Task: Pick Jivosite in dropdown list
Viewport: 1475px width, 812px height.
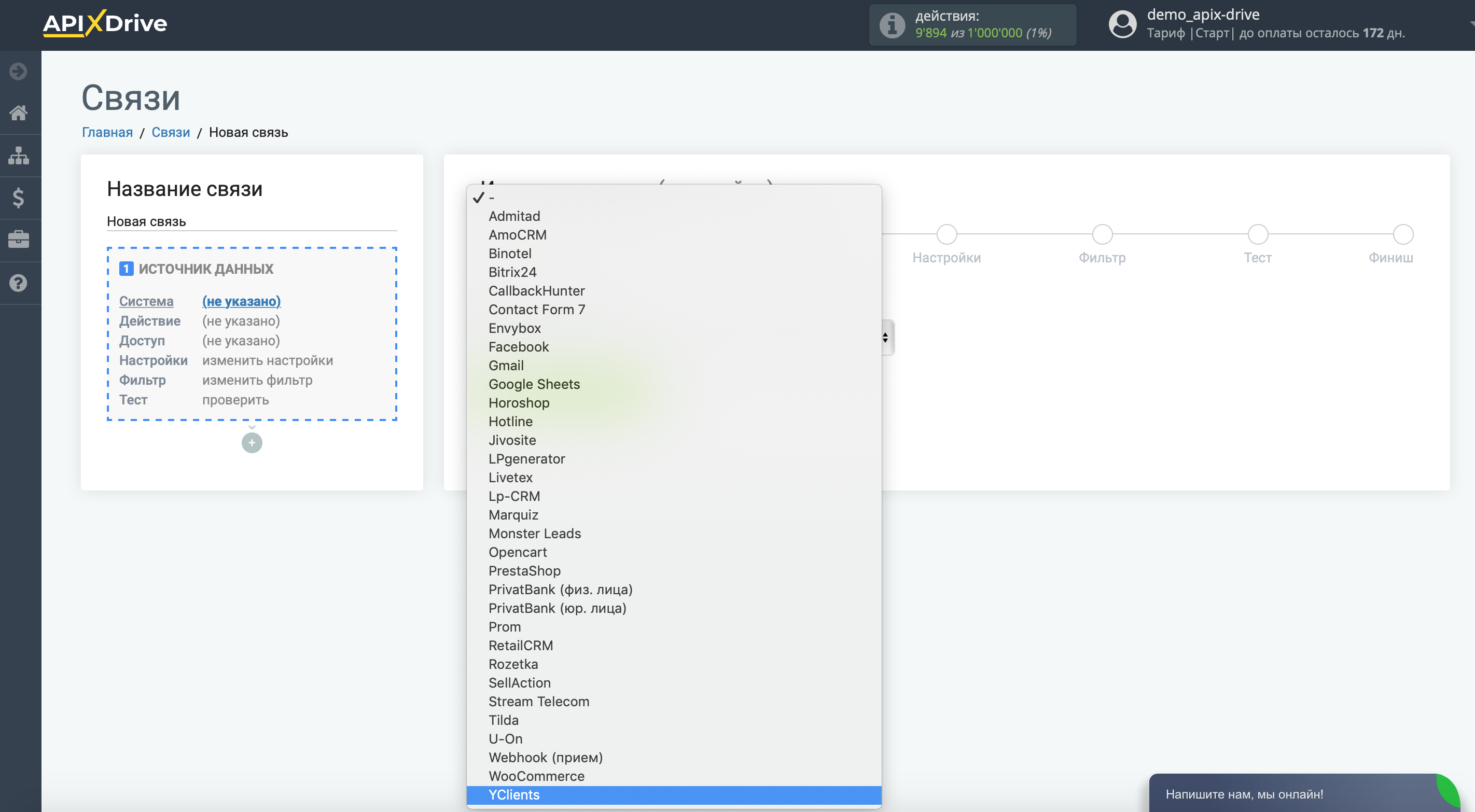Action: 674,440
